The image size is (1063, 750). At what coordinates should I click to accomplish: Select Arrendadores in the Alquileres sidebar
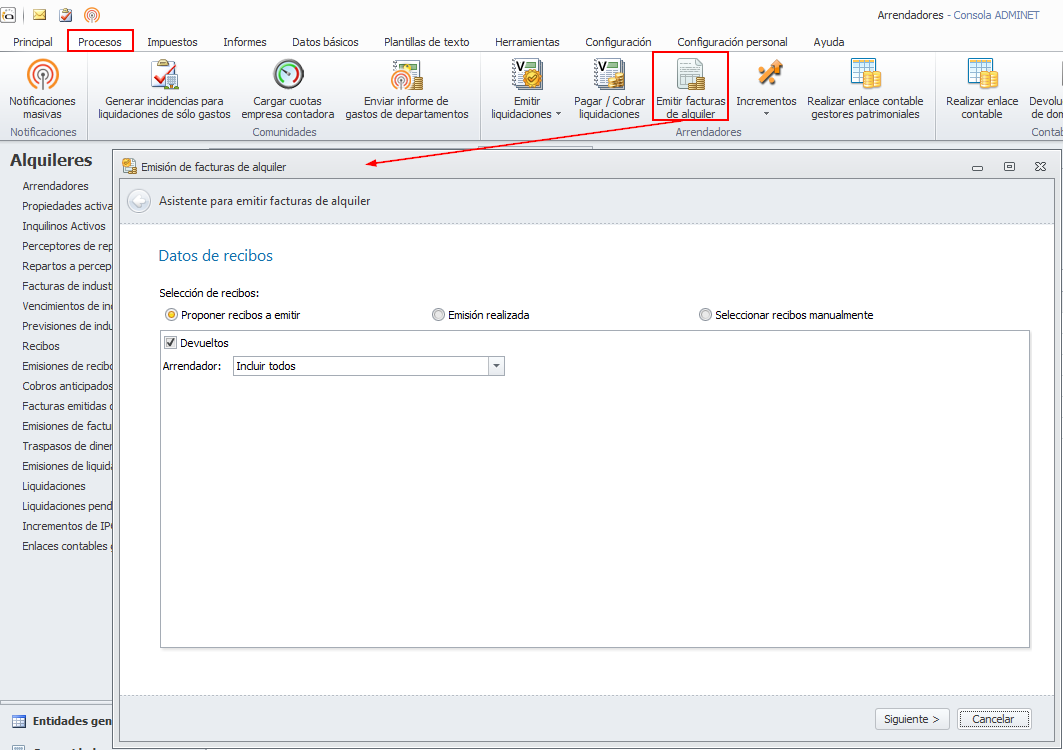point(56,186)
